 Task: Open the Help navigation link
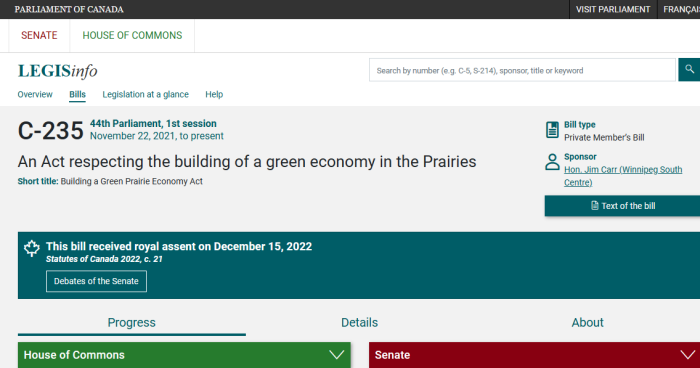pos(214,94)
